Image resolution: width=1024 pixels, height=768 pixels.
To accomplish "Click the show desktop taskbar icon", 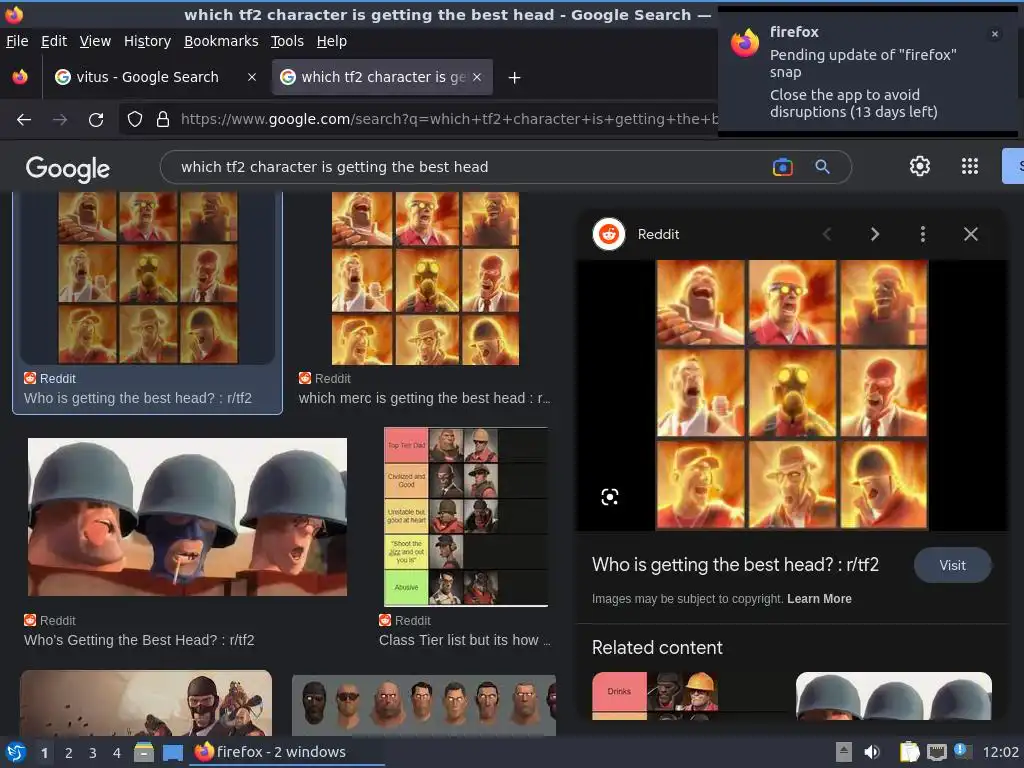I will click(172, 752).
